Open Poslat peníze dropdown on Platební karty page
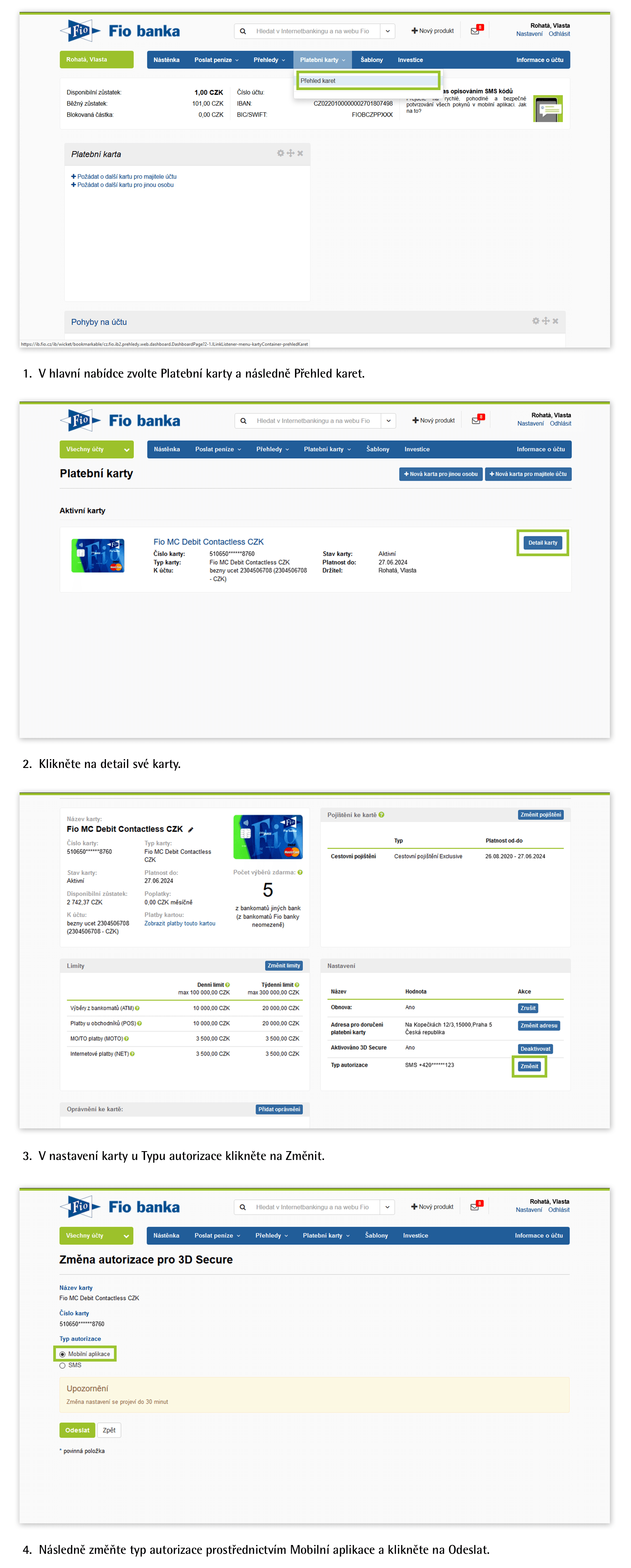 point(218,449)
